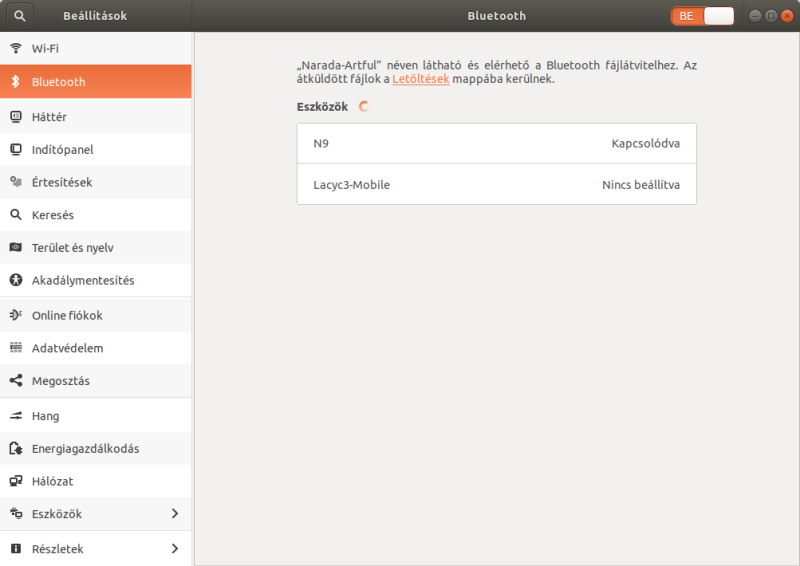This screenshot has height=566, width=800.
Task: Click the Online fiókok icon
Action: click(x=16, y=315)
